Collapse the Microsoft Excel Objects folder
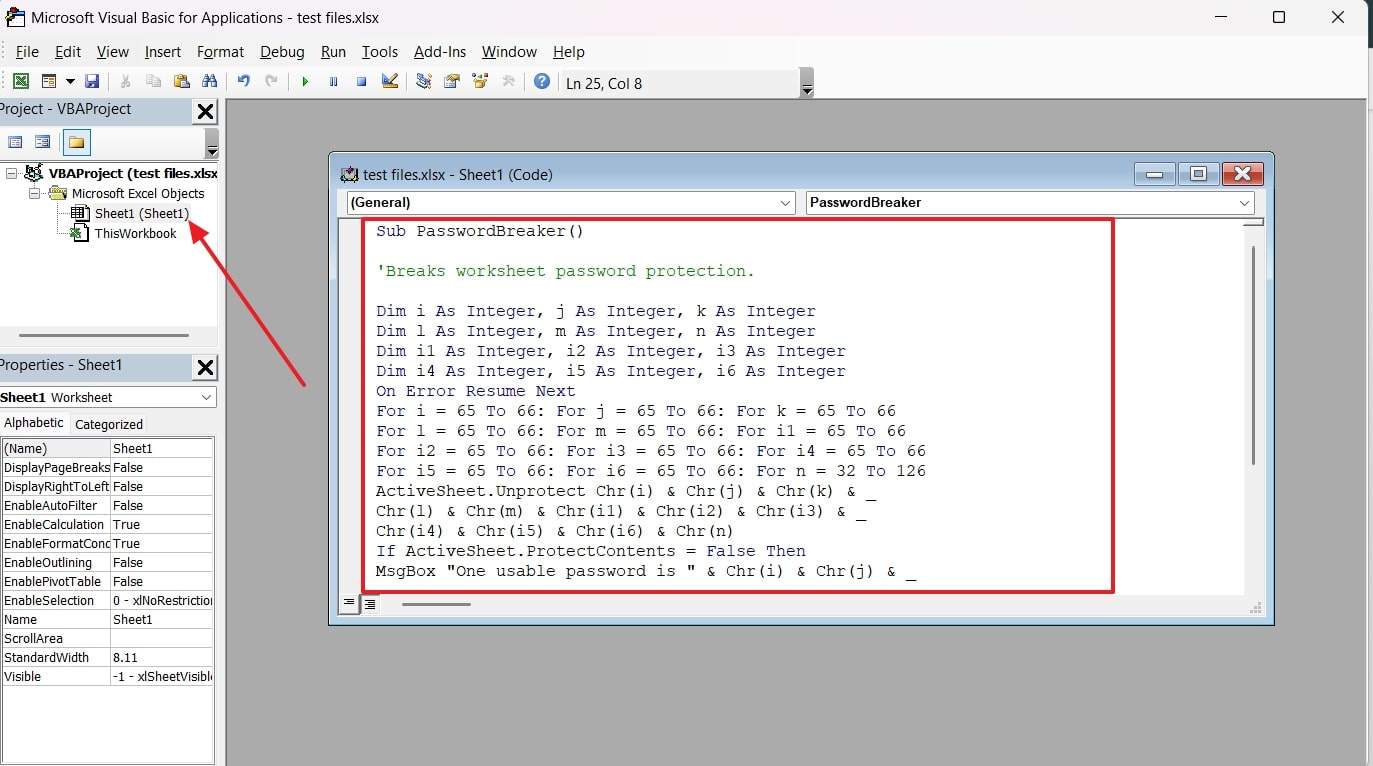 coord(35,193)
